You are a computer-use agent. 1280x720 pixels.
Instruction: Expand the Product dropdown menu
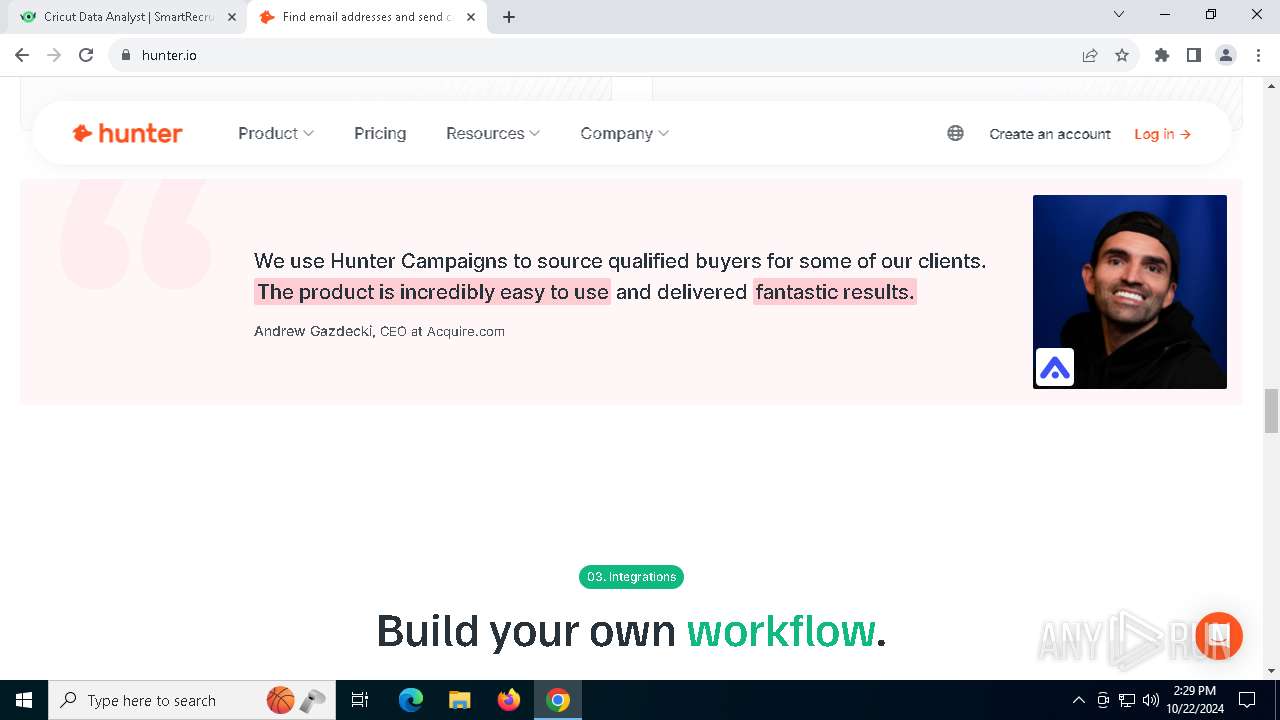(276, 133)
